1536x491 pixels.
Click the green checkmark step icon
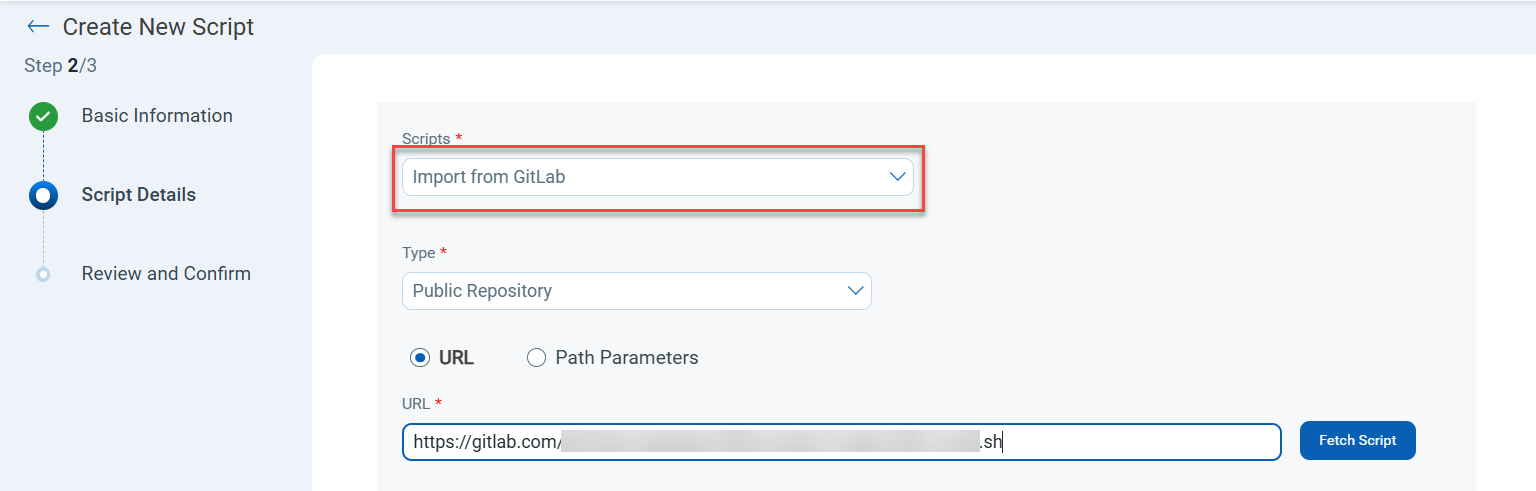43,116
